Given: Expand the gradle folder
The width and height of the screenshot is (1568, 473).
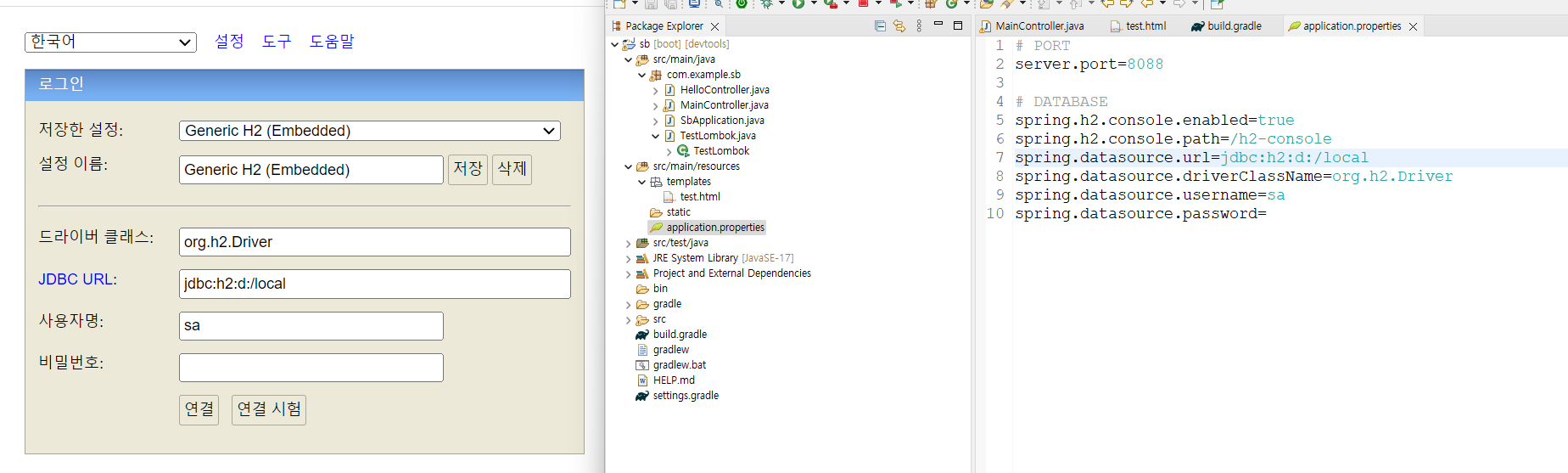Looking at the screenshot, I should click(629, 304).
